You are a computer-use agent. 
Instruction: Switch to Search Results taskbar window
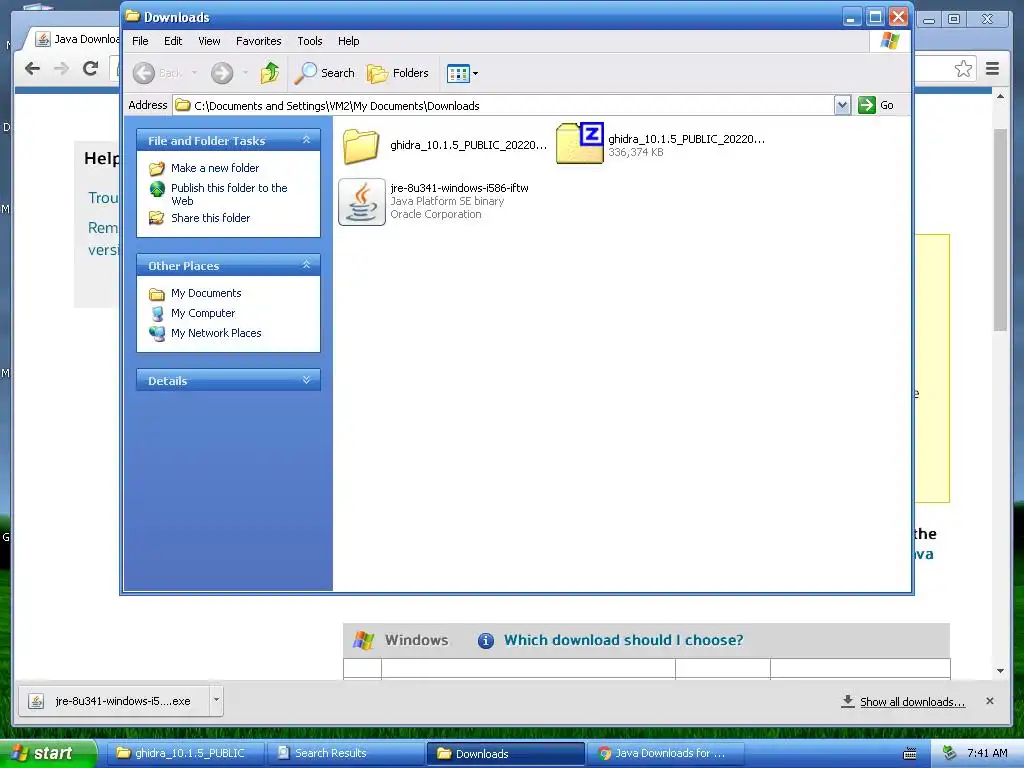point(344,753)
